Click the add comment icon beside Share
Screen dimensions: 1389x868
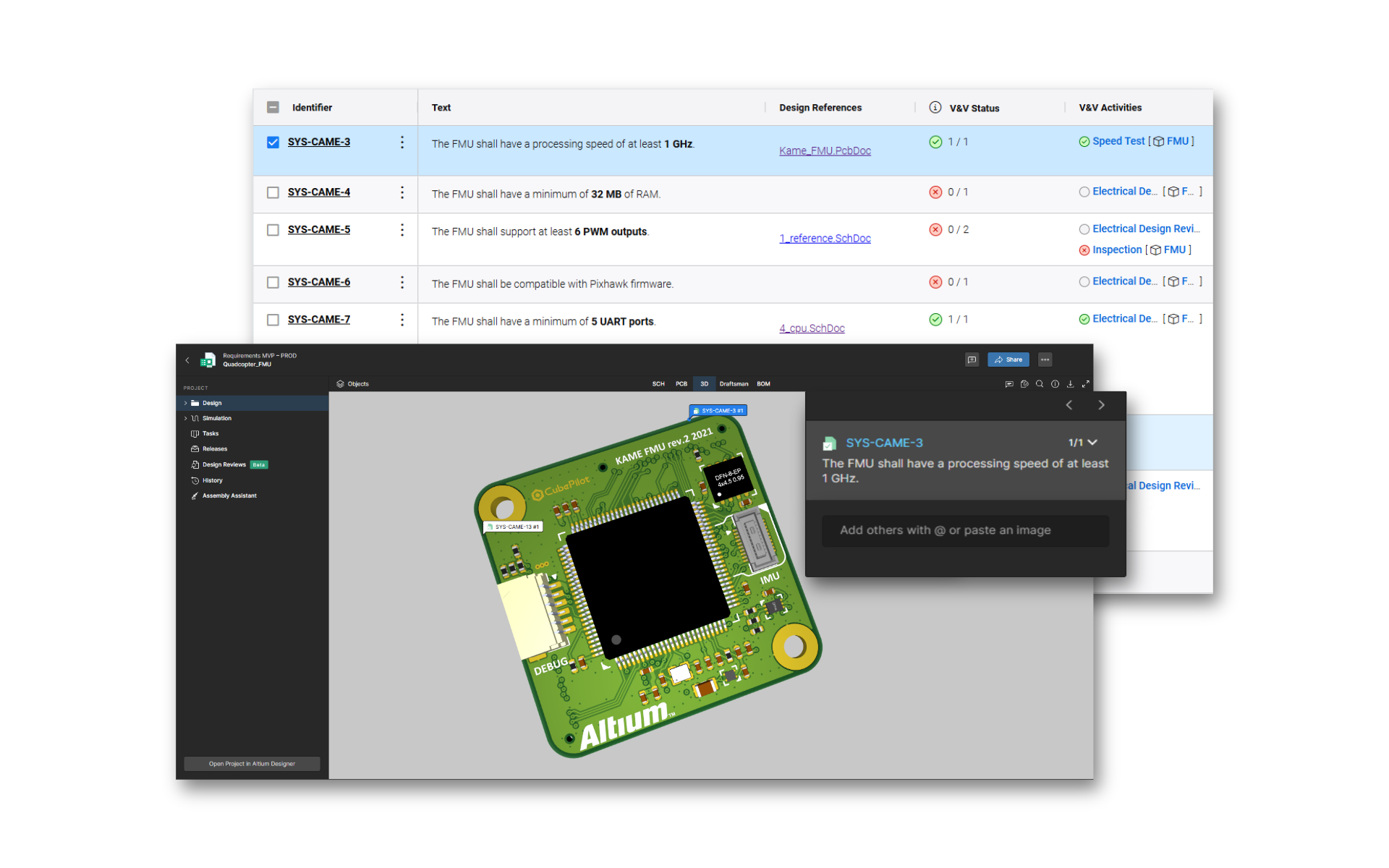click(x=972, y=359)
